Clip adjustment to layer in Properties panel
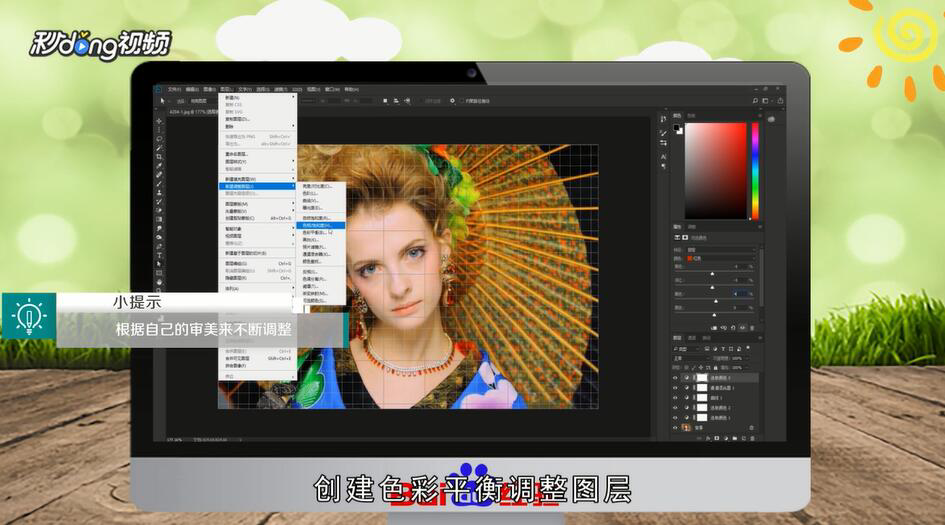The image size is (945, 525). click(x=714, y=328)
